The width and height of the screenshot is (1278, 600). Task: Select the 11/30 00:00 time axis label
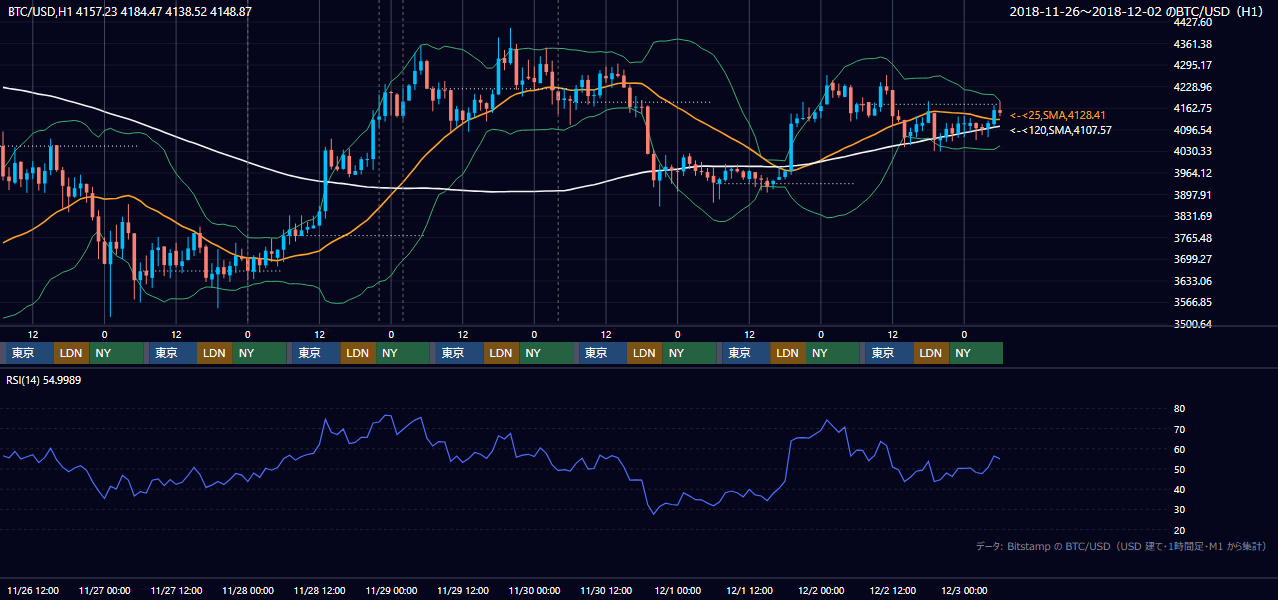pyautogui.click(x=535, y=590)
